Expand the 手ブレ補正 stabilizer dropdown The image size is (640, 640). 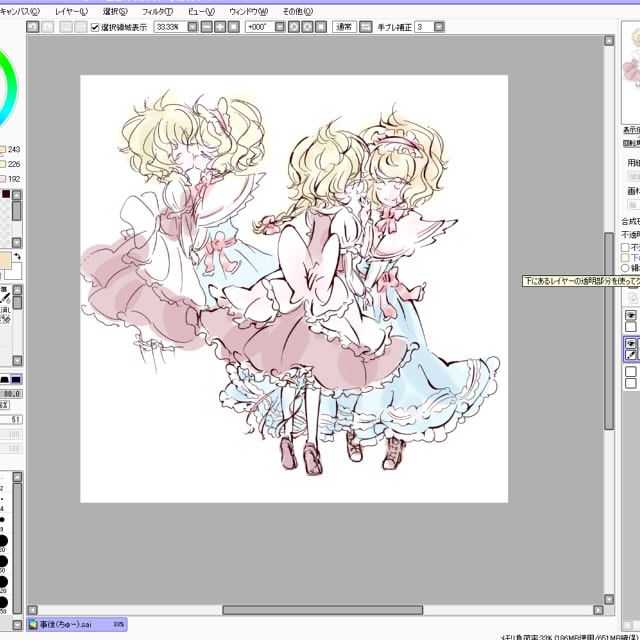click(439, 27)
